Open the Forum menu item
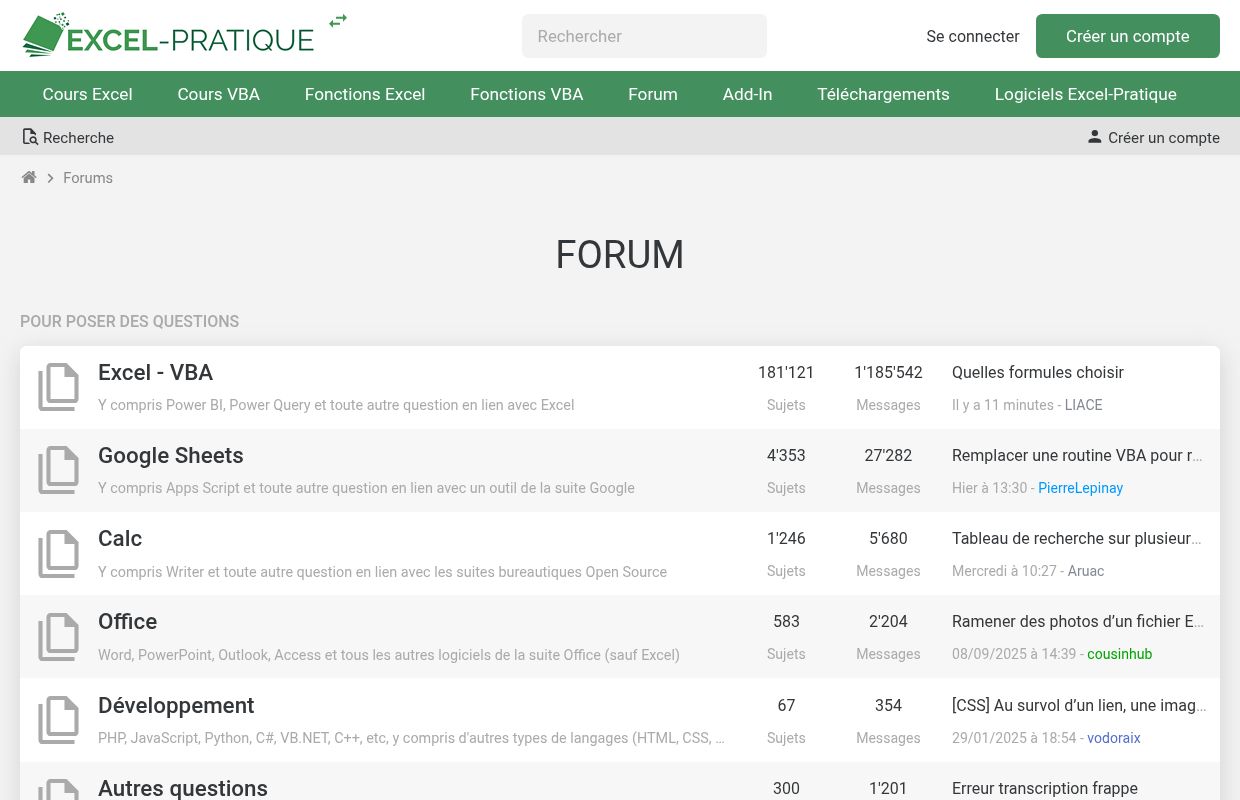1240x800 pixels. point(652,94)
